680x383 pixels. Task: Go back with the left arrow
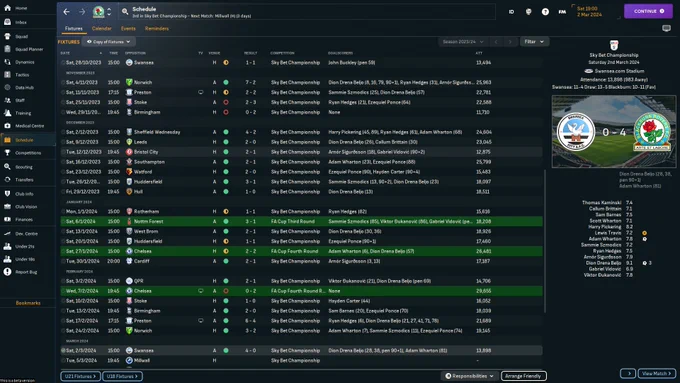pos(66,12)
